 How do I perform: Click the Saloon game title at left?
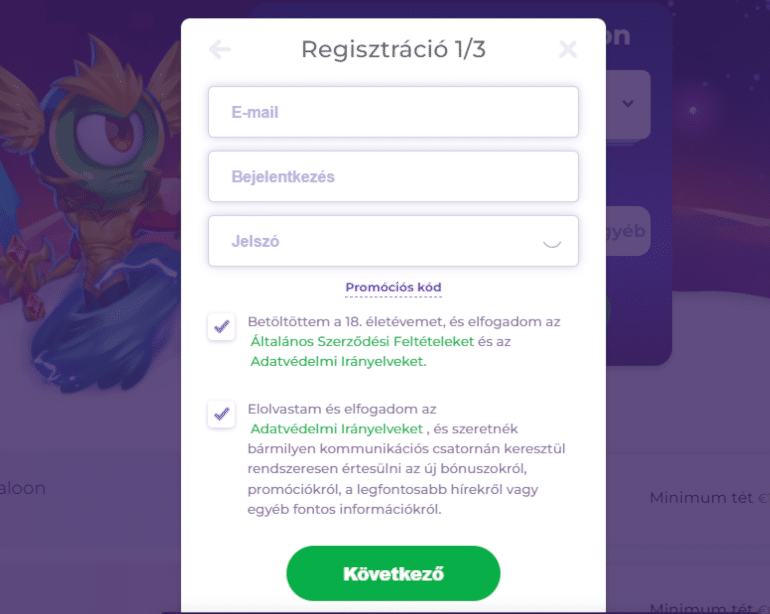tap(23, 488)
